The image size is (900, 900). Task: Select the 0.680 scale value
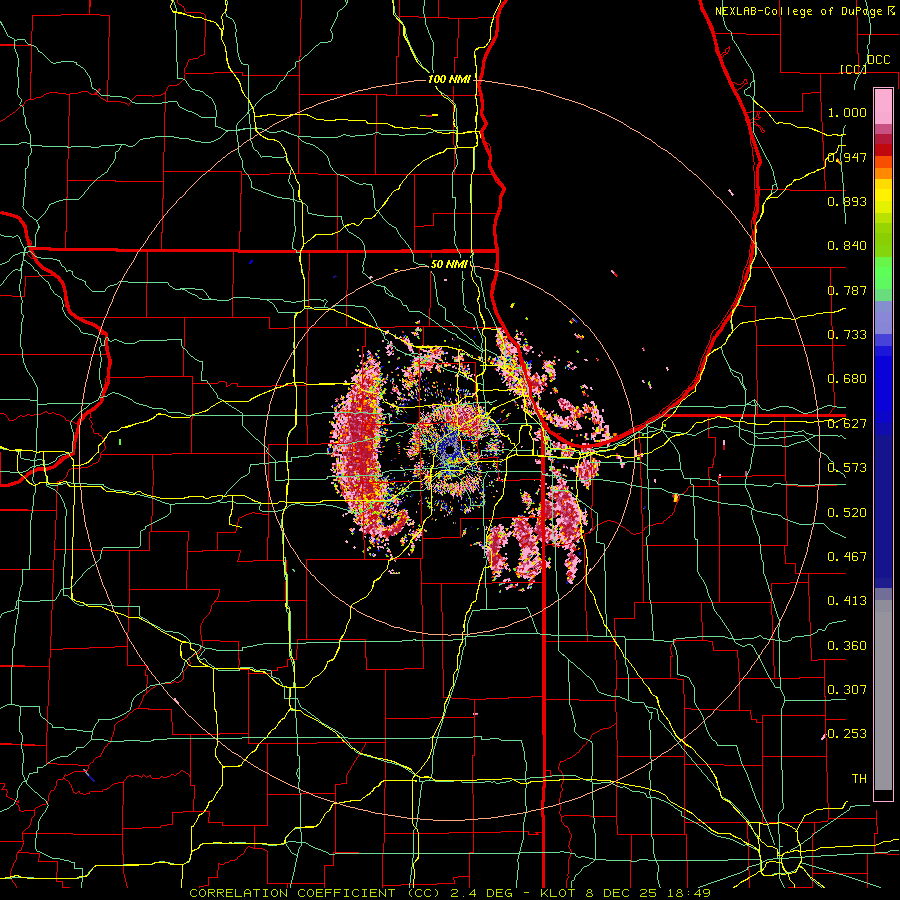pos(847,379)
